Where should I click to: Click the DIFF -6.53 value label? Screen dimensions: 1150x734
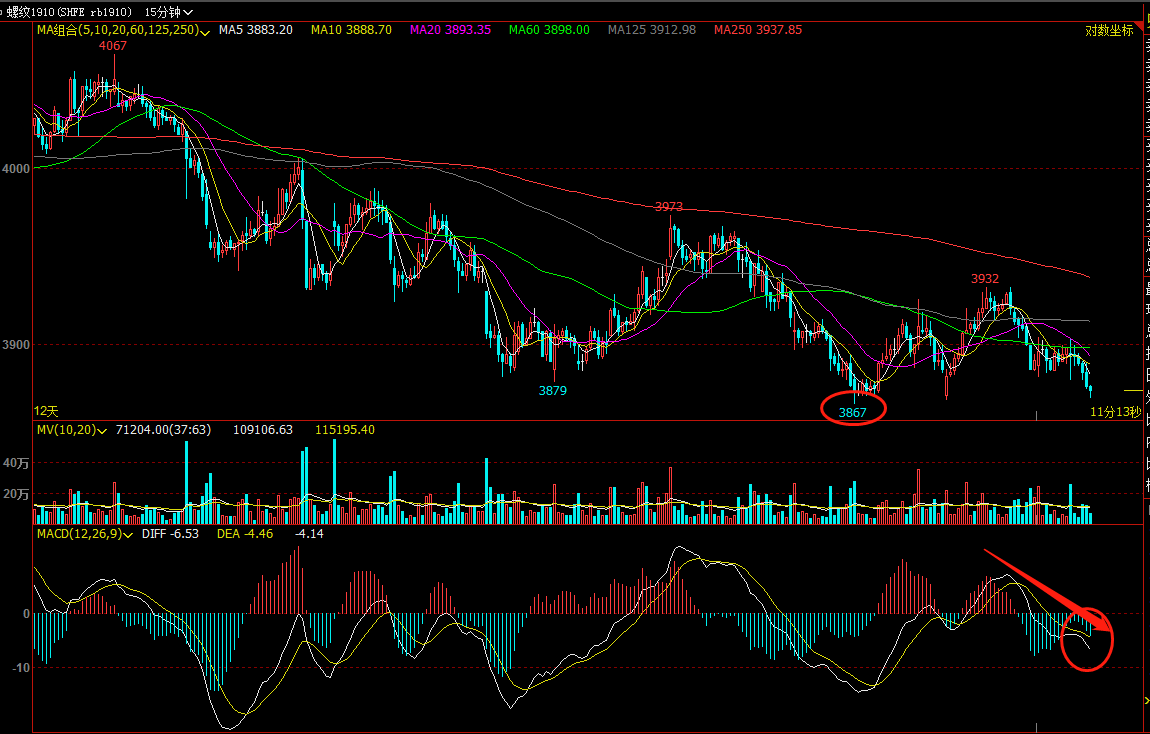[170, 534]
